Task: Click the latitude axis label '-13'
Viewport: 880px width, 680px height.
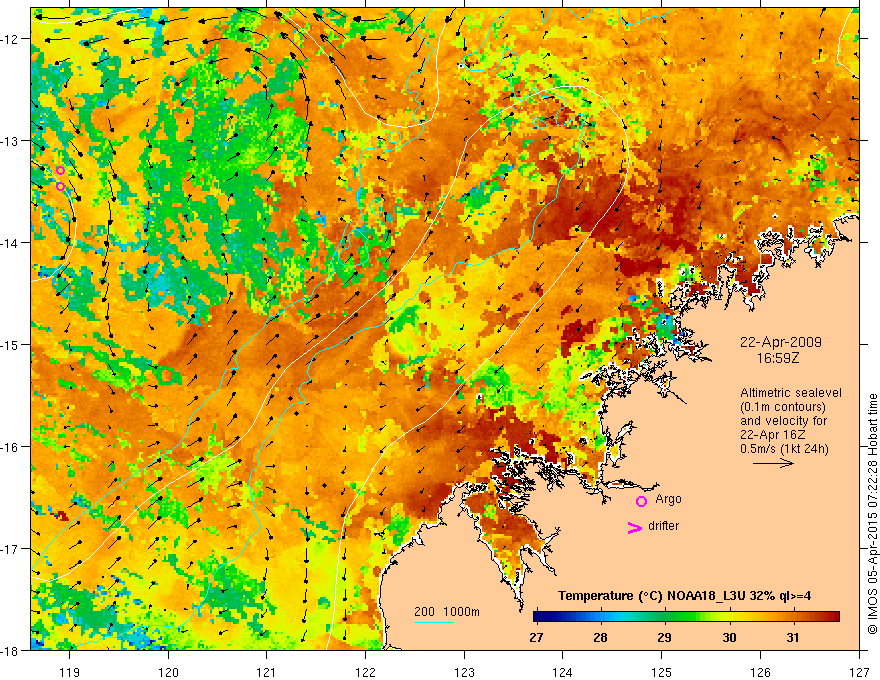Action: click(11, 141)
